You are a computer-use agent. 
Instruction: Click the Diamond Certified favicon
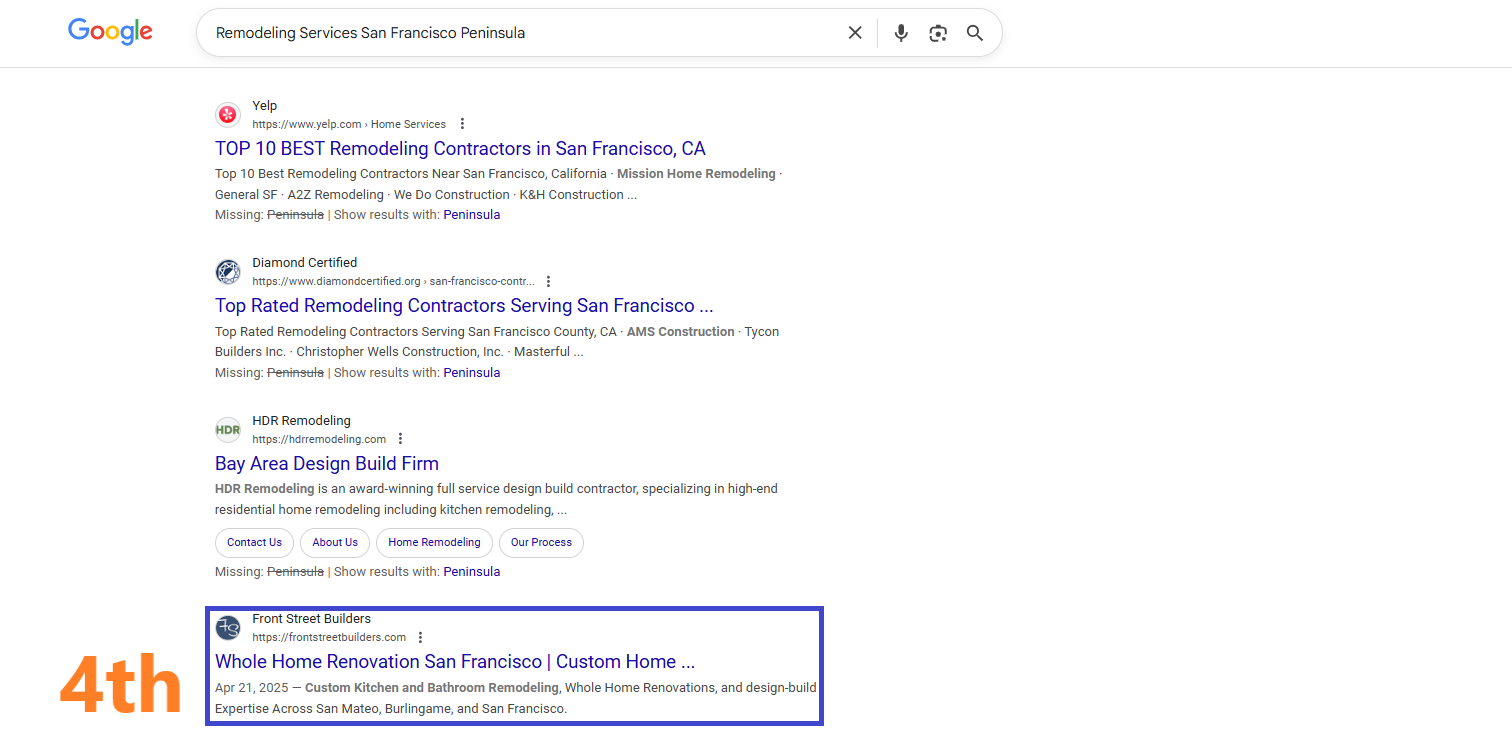[228, 272]
